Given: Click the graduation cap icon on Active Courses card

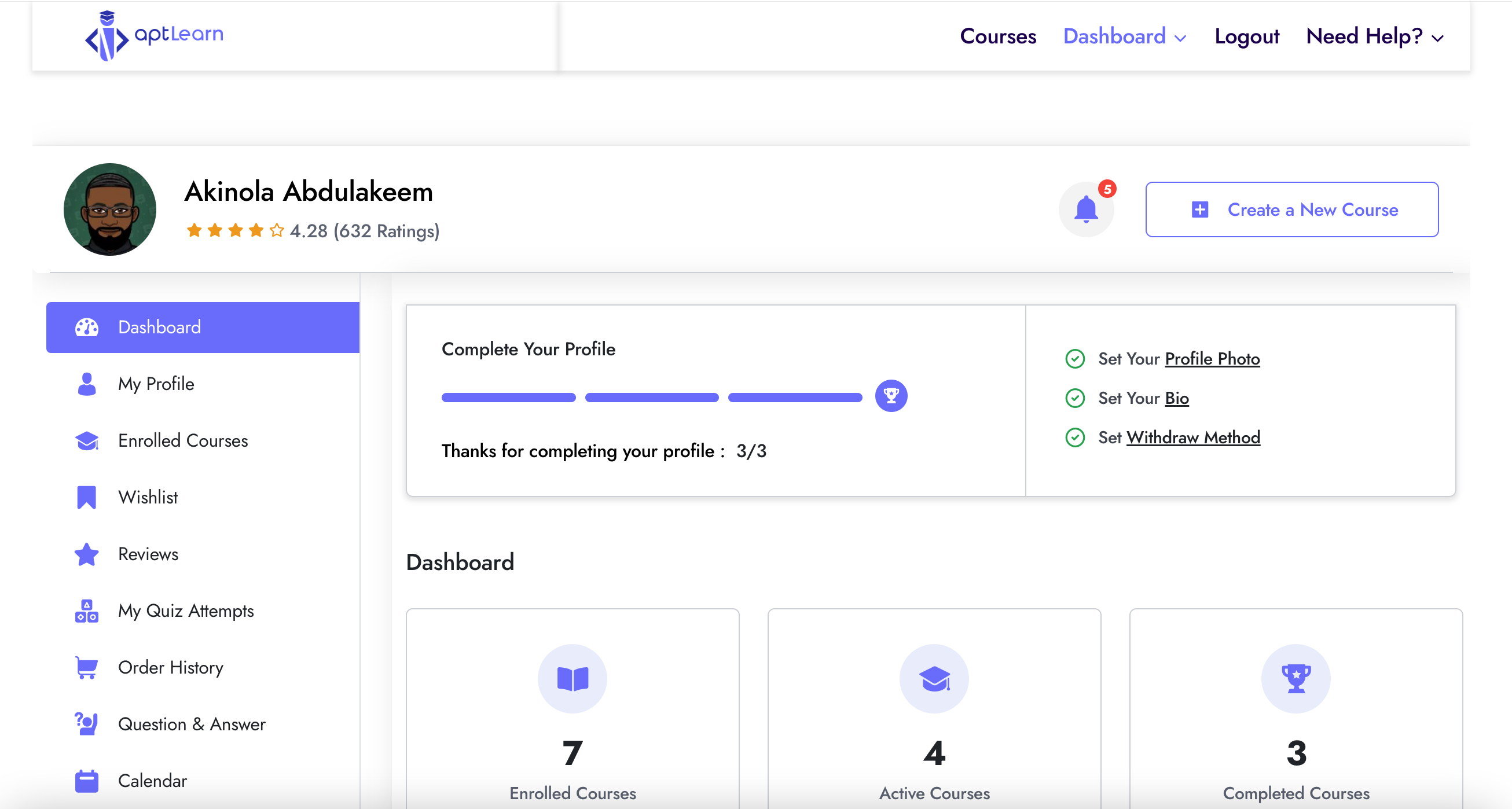Looking at the screenshot, I should pyautogui.click(x=934, y=679).
